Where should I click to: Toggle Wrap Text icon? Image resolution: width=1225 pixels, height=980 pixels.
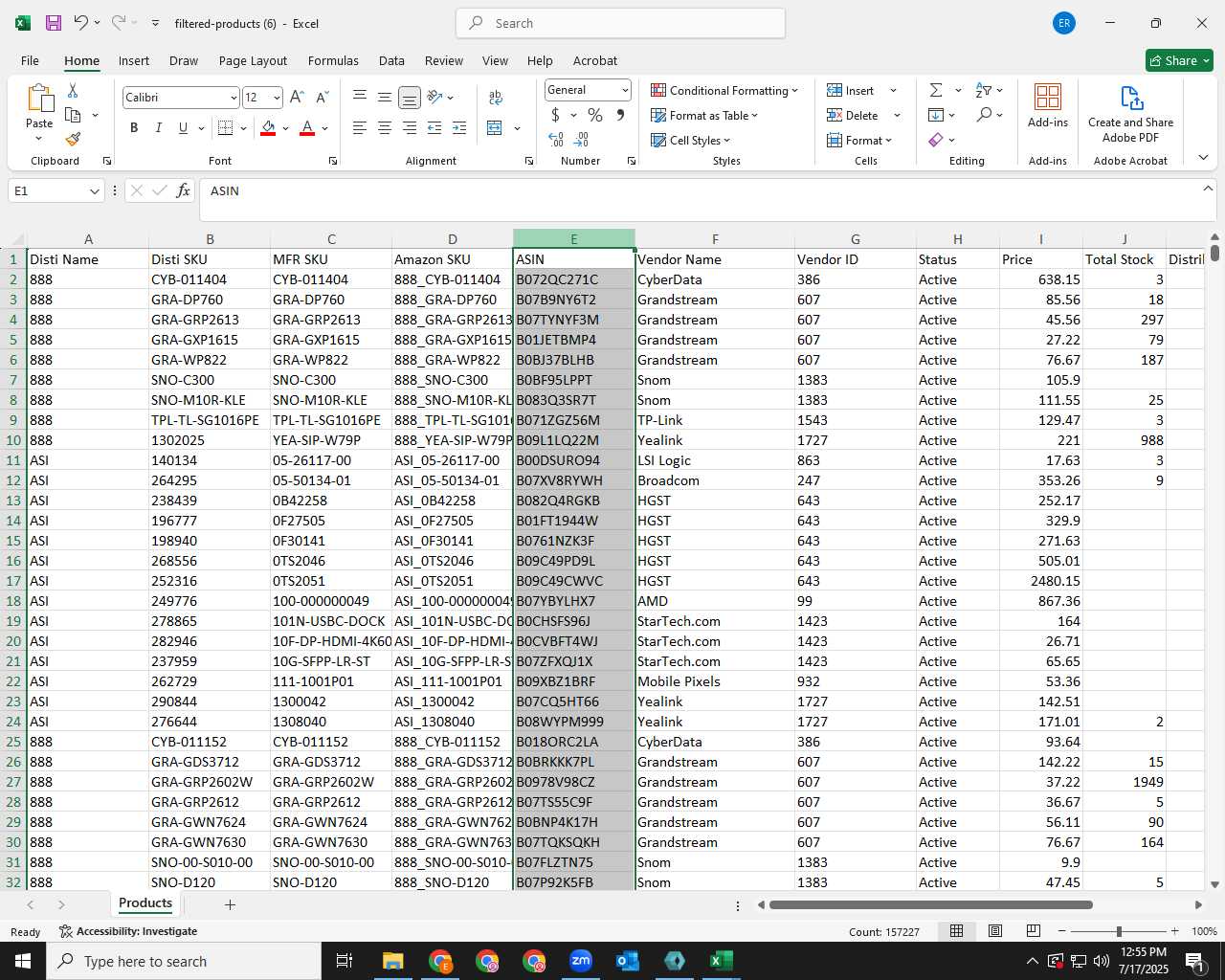496,98
